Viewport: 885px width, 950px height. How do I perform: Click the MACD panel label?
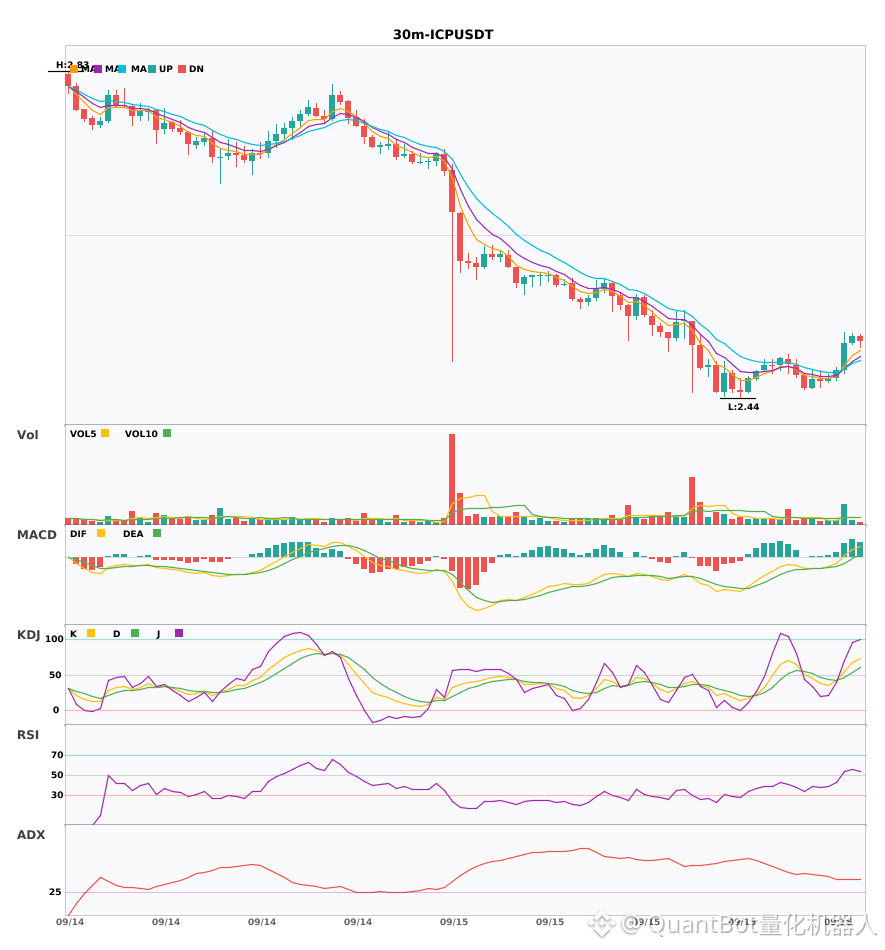(36, 535)
